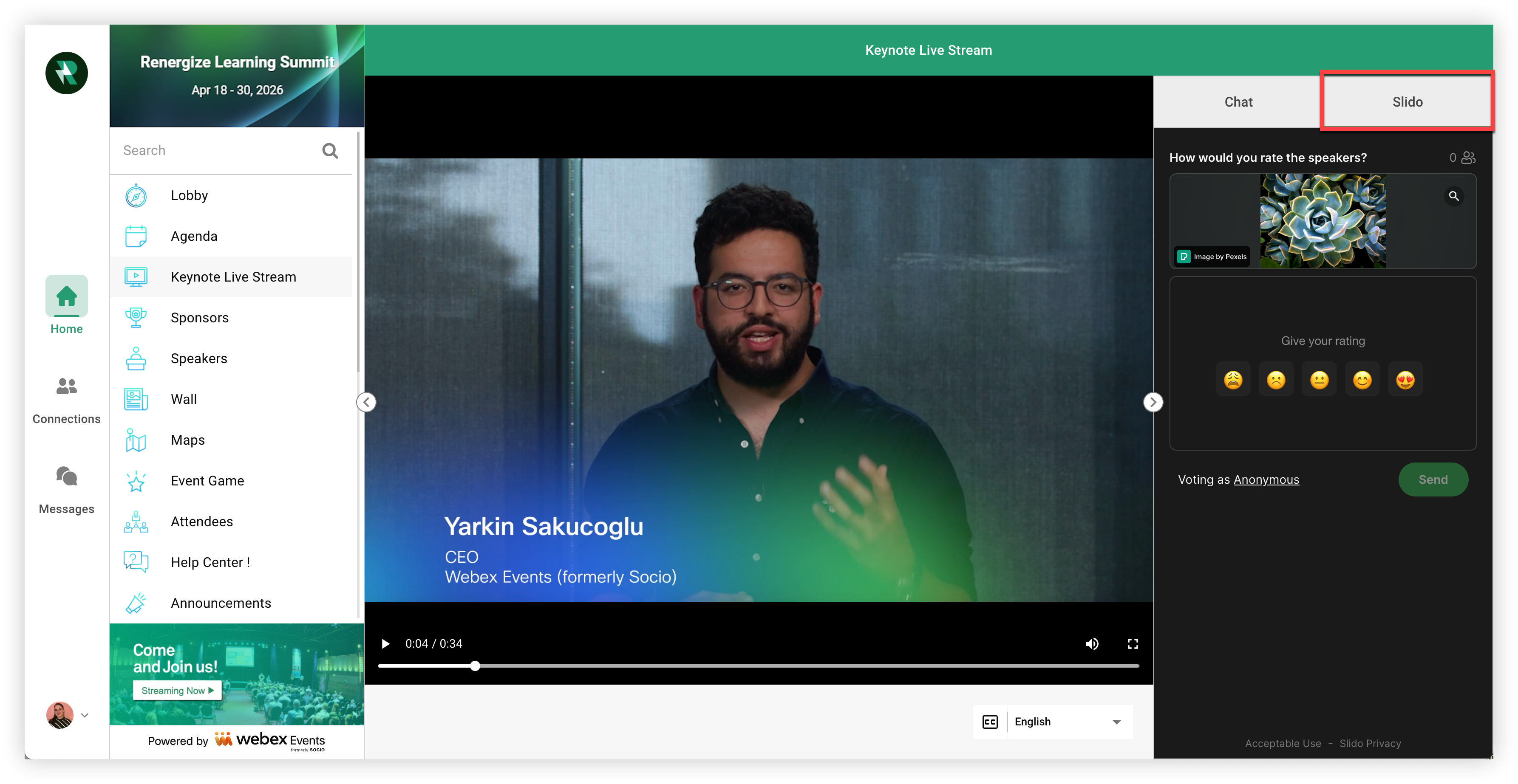Click the Wall newspaper icon

[x=136, y=399]
